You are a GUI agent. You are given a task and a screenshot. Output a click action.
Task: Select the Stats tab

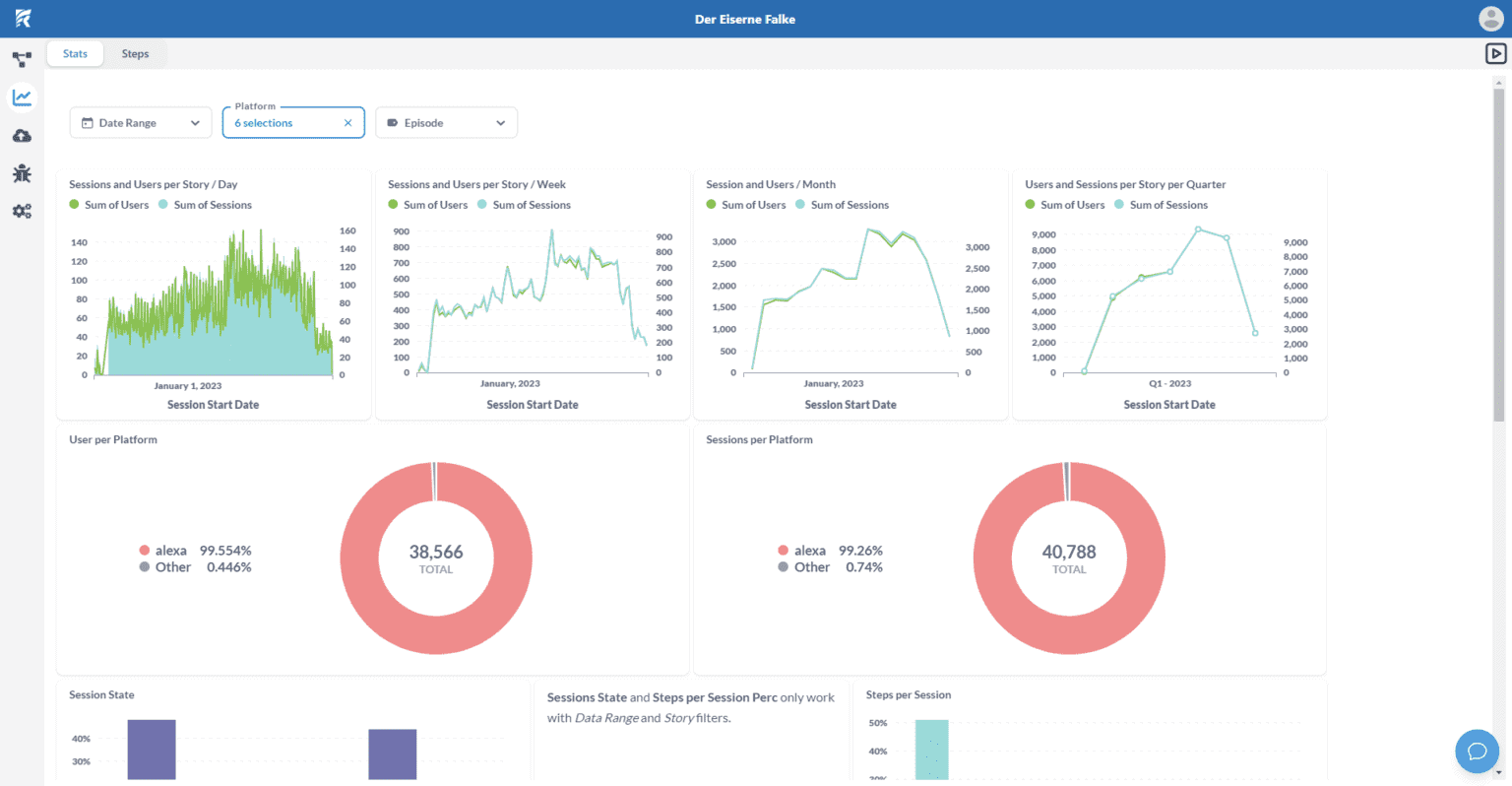pyautogui.click(x=75, y=54)
